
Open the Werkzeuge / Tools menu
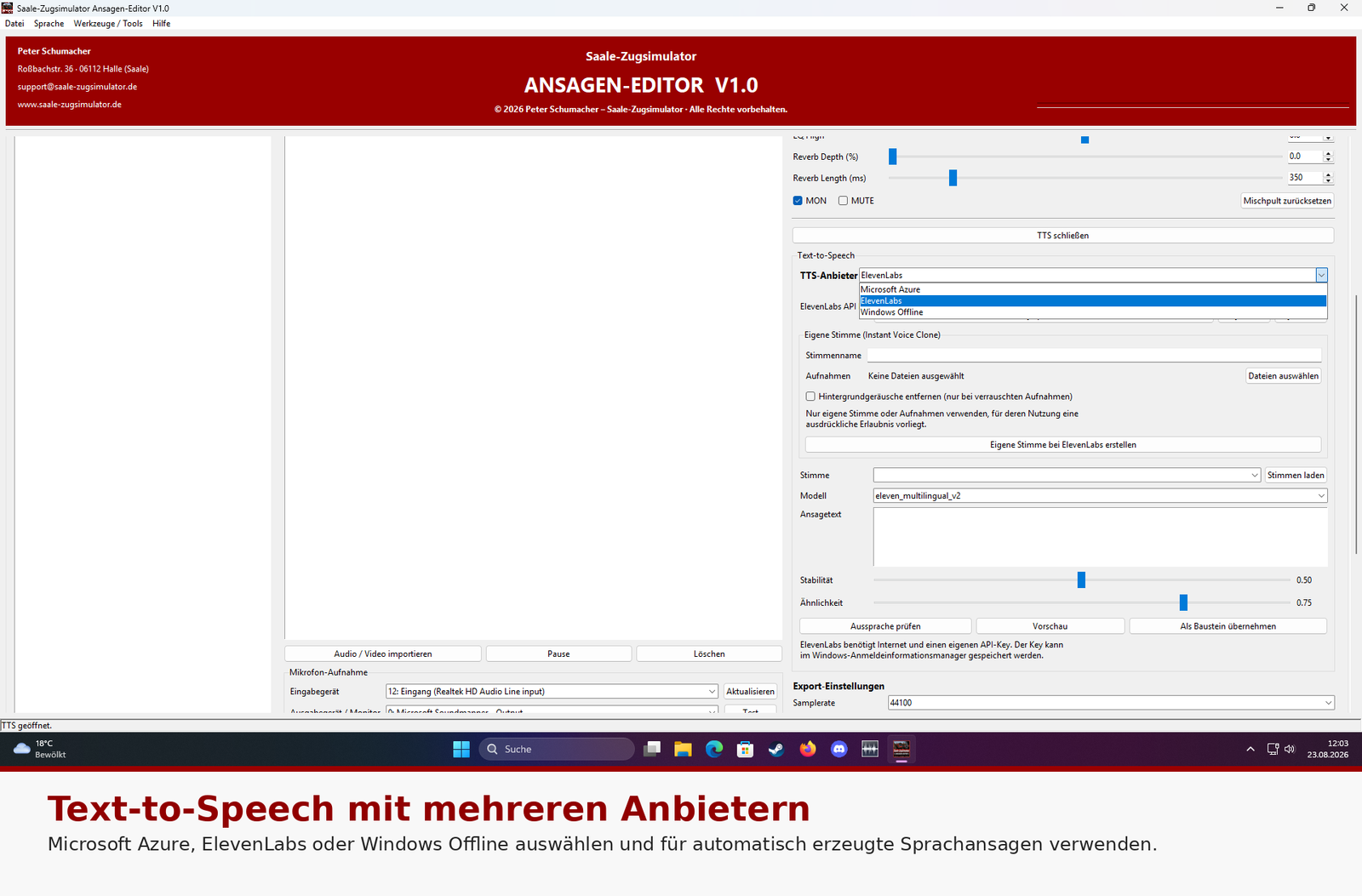tap(108, 24)
